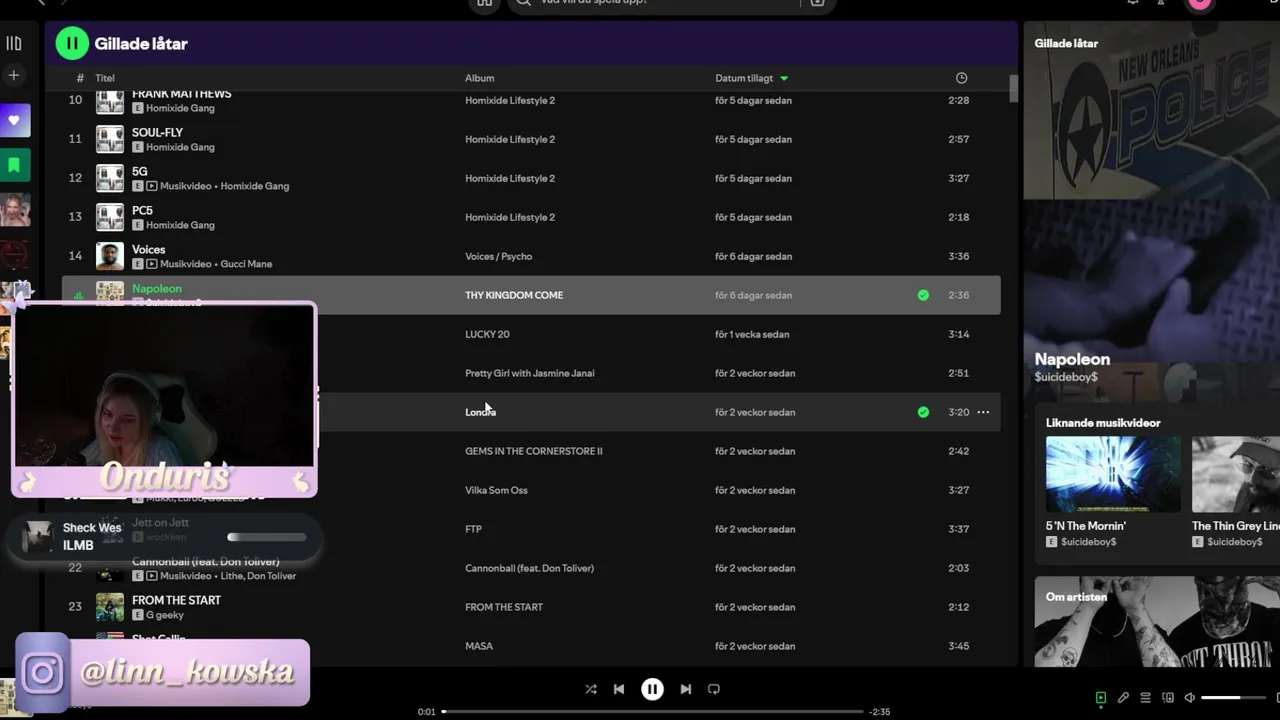Open The Thin Grey Line video thumbnail
This screenshot has height=720, width=1280.
click(1236, 474)
